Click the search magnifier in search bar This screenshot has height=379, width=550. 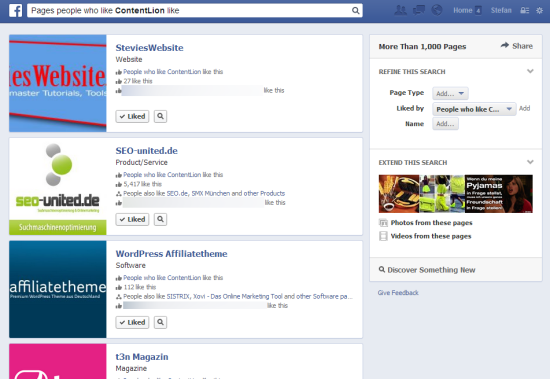[x=355, y=11]
